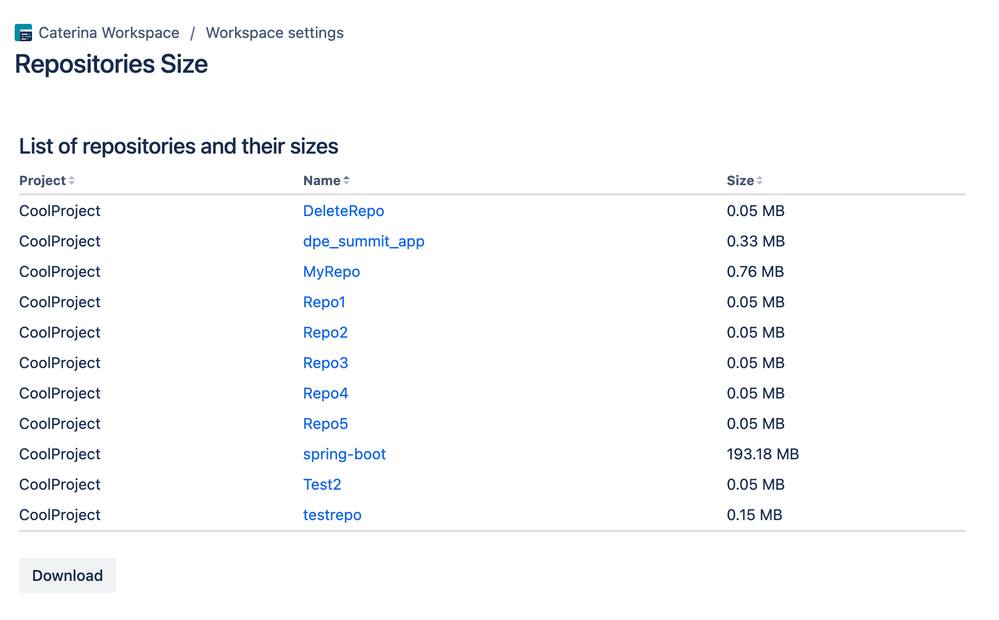
Task: Open the dpe_summit_app repository
Action: tap(363, 241)
